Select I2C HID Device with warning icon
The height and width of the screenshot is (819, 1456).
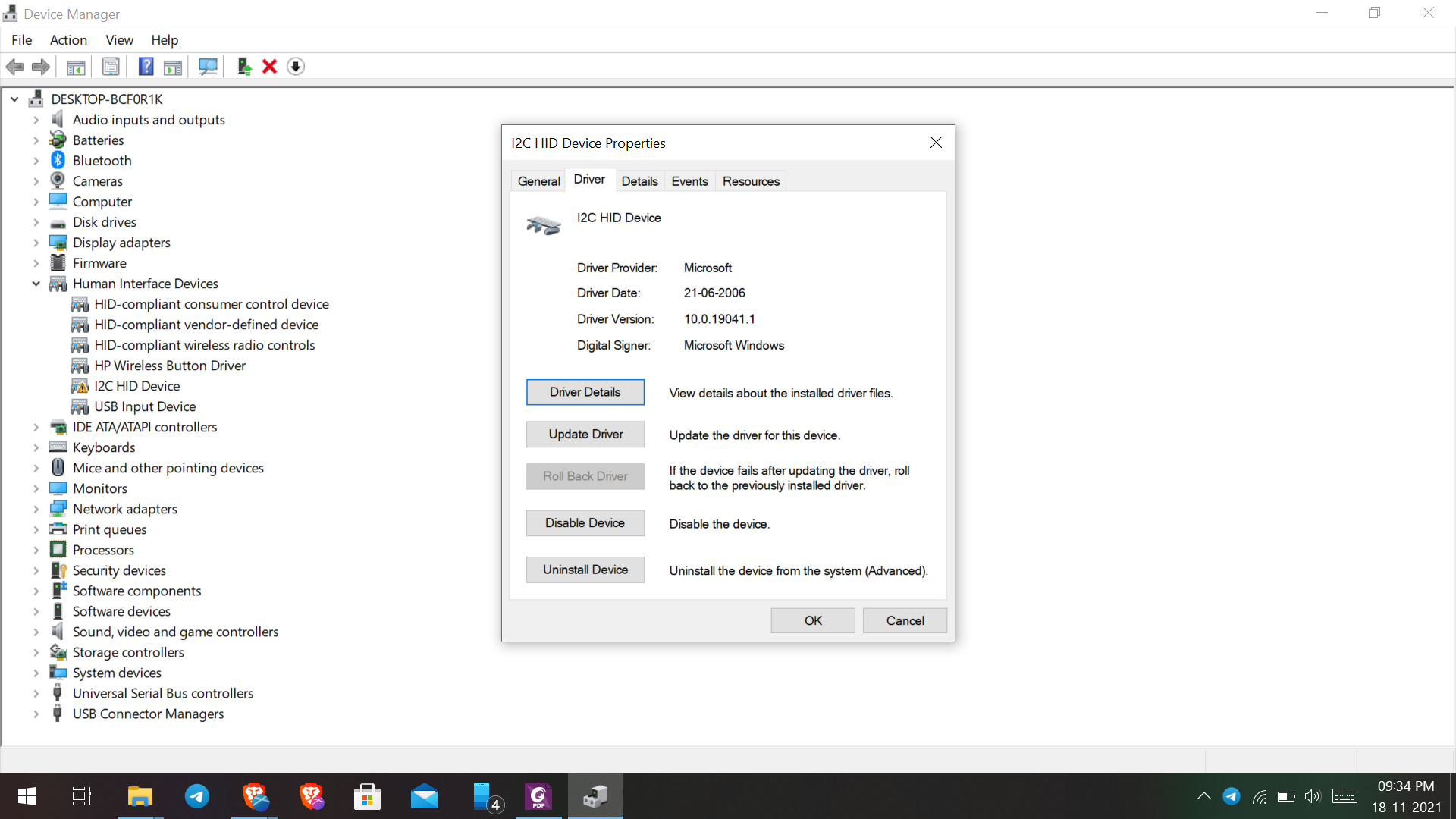136,386
